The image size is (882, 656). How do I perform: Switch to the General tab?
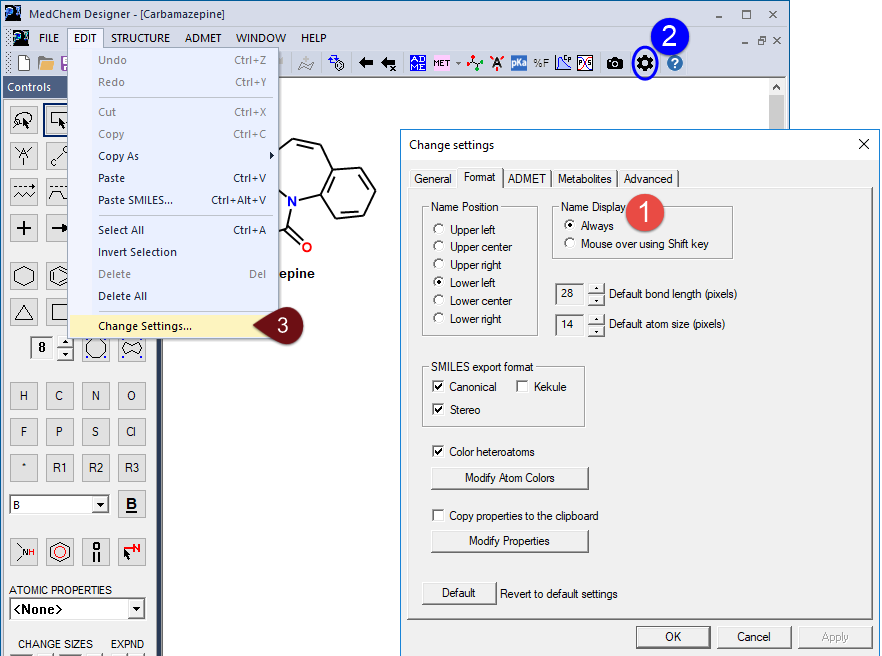[x=433, y=179]
